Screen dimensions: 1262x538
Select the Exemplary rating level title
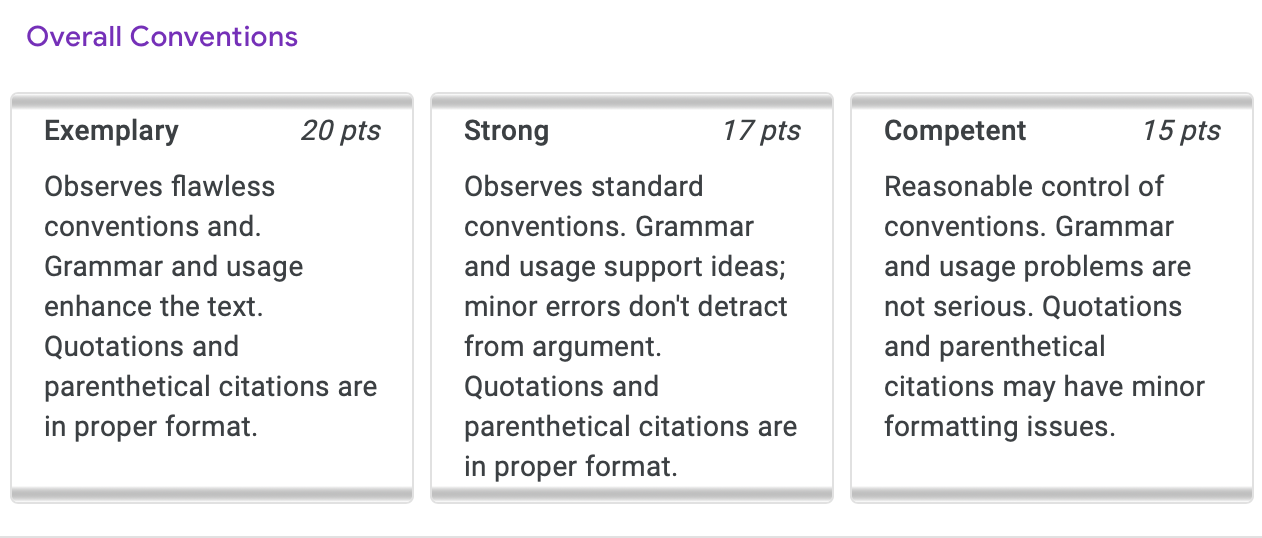pos(112,131)
